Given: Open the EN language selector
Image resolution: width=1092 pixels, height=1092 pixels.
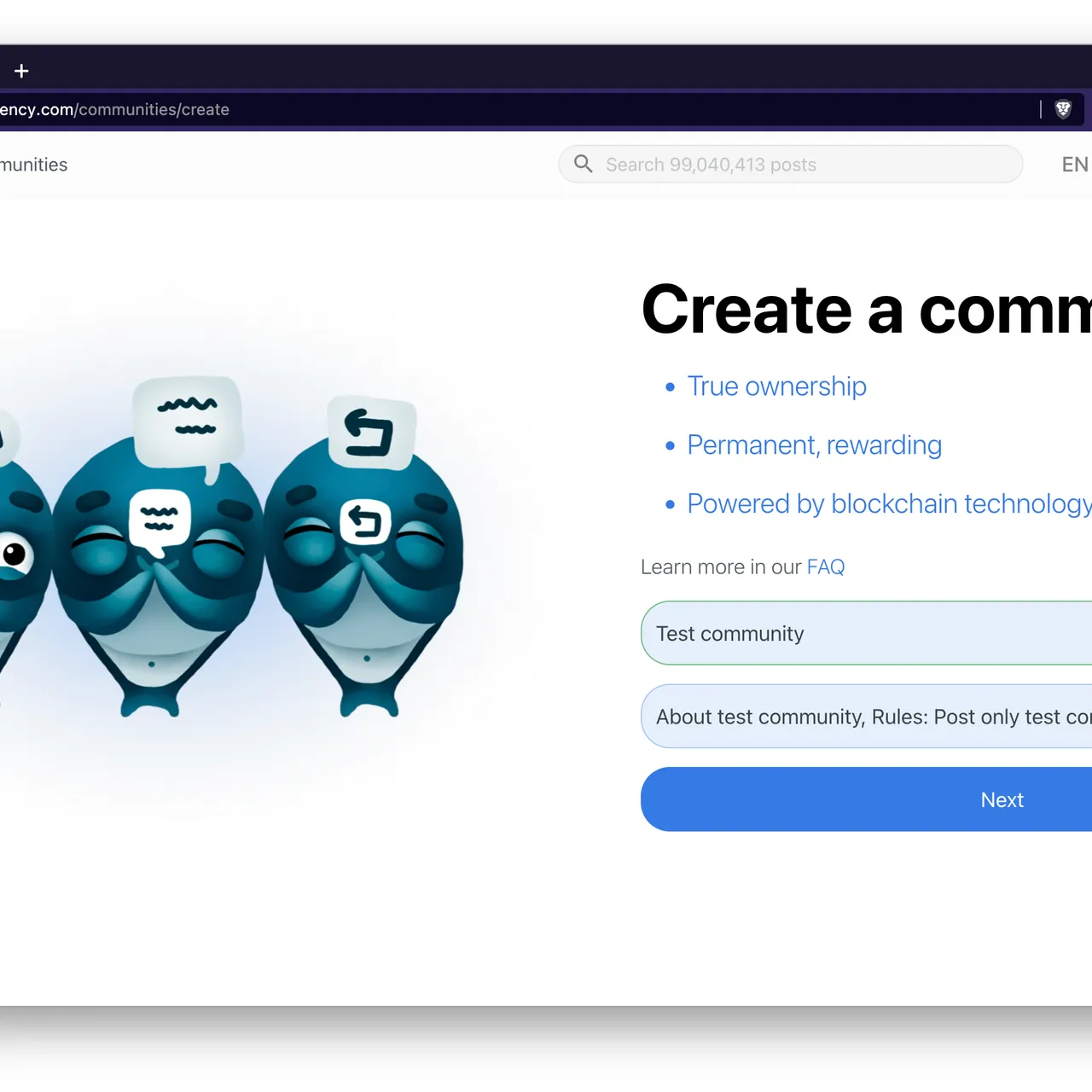Looking at the screenshot, I should (1074, 164).
